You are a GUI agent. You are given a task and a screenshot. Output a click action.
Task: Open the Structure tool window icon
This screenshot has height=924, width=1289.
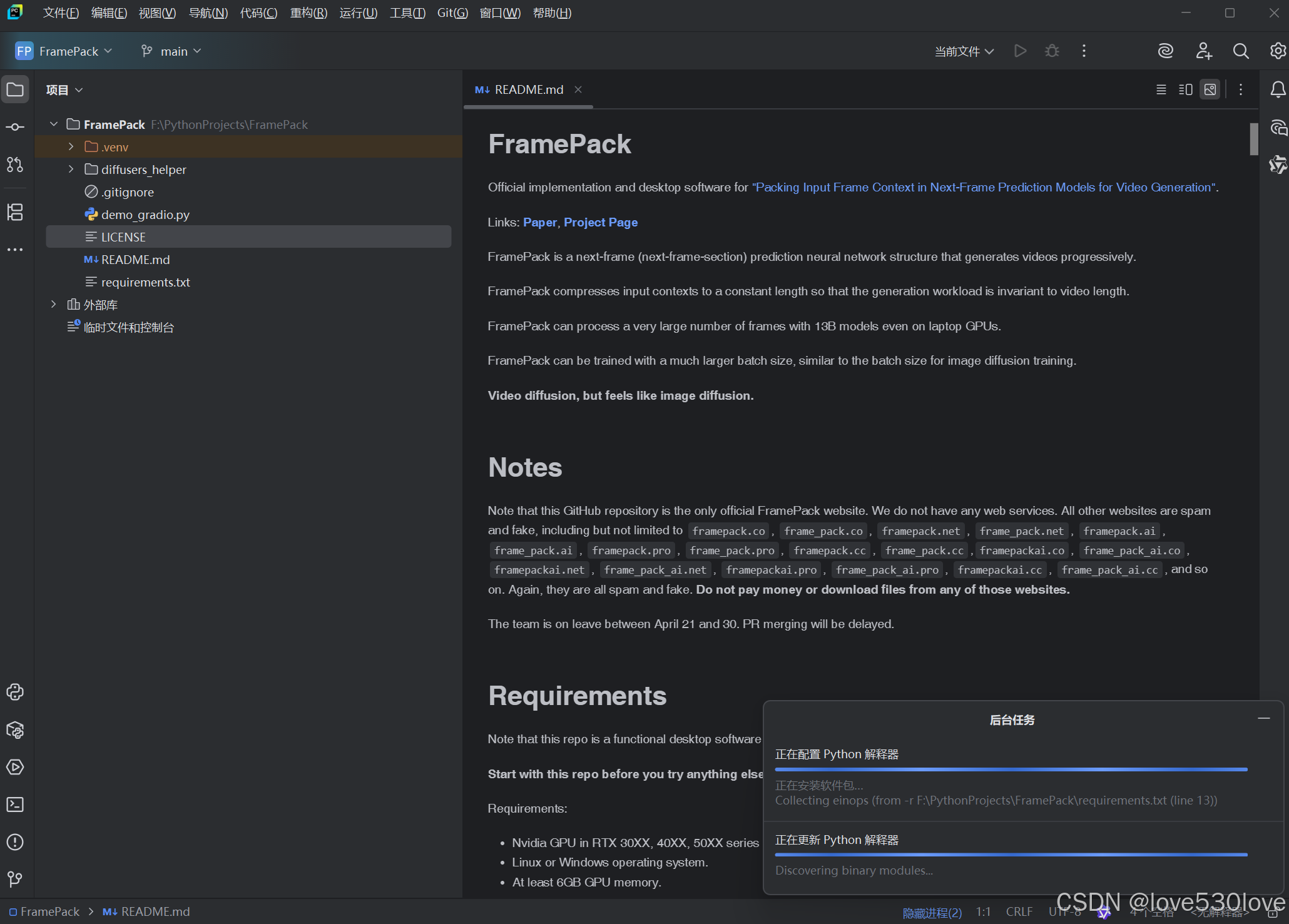[15, 212]
